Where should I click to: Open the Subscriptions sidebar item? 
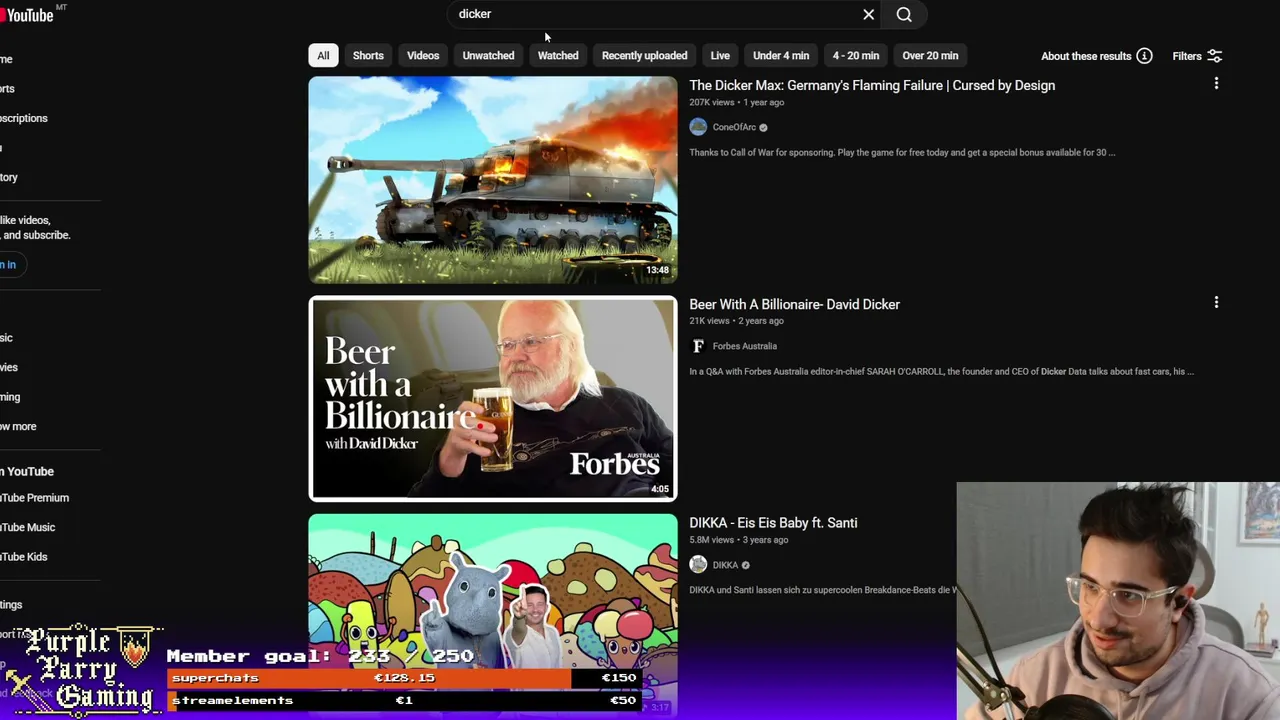[x=24, y=118]
